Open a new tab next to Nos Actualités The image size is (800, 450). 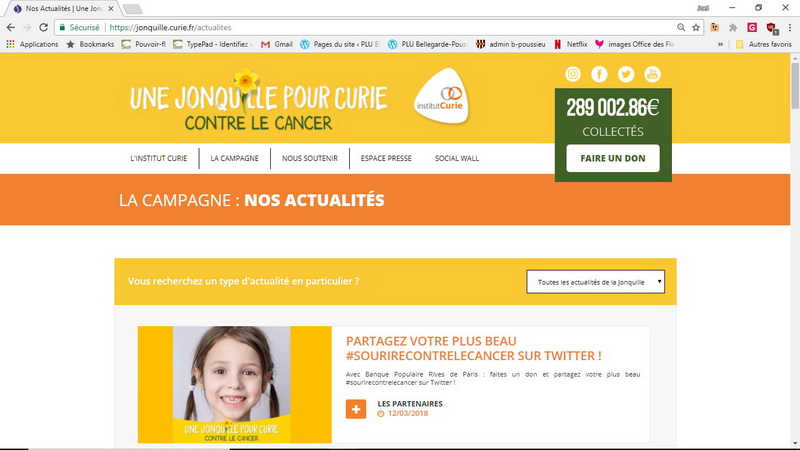click(x=133, y=9)
